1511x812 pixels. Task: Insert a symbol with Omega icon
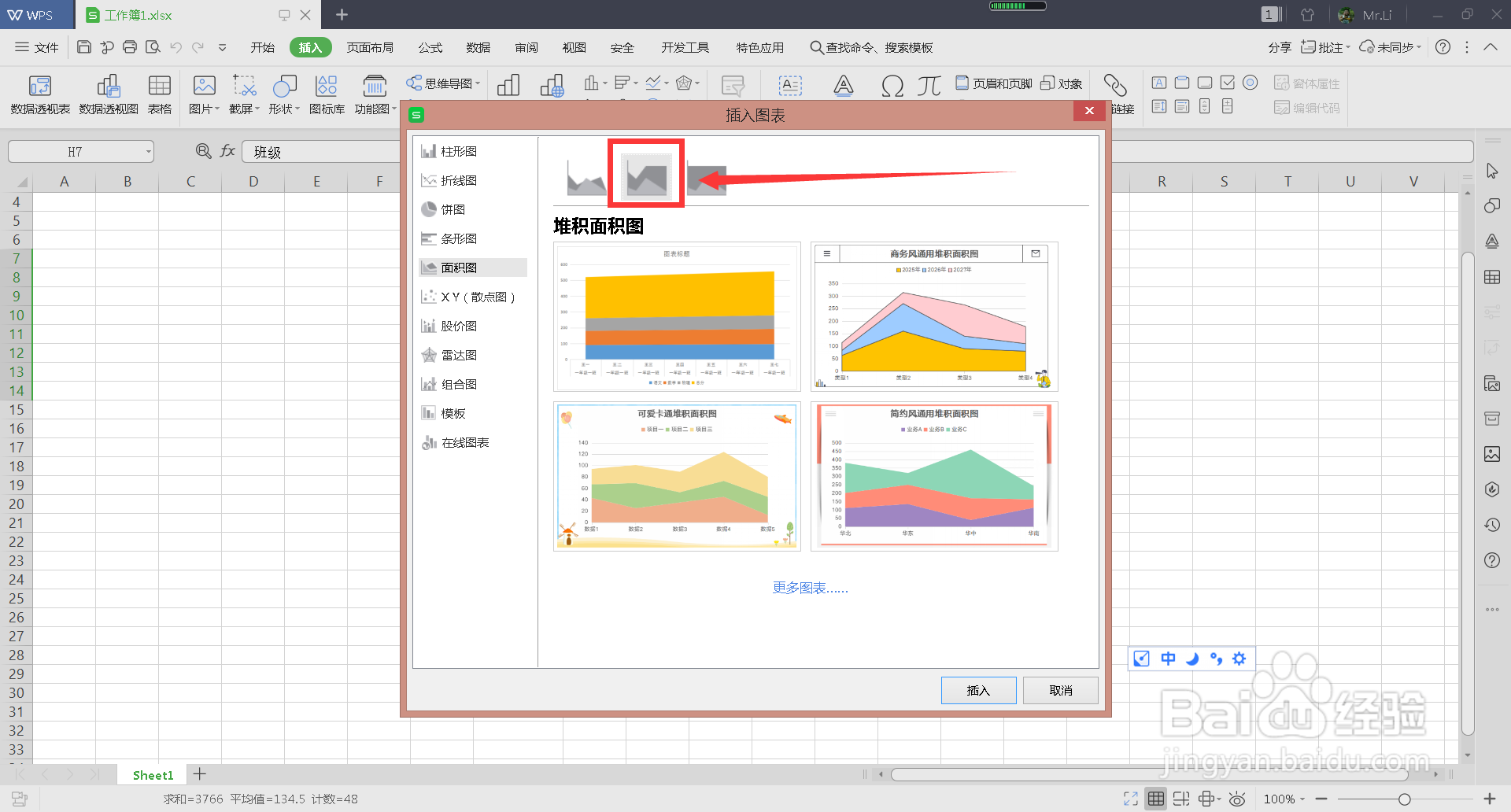[892, 85]
